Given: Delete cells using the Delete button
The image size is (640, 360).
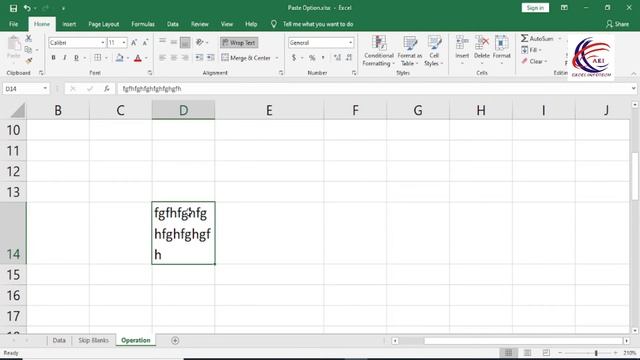Looking at the screenshot, I should pos(482,50).
